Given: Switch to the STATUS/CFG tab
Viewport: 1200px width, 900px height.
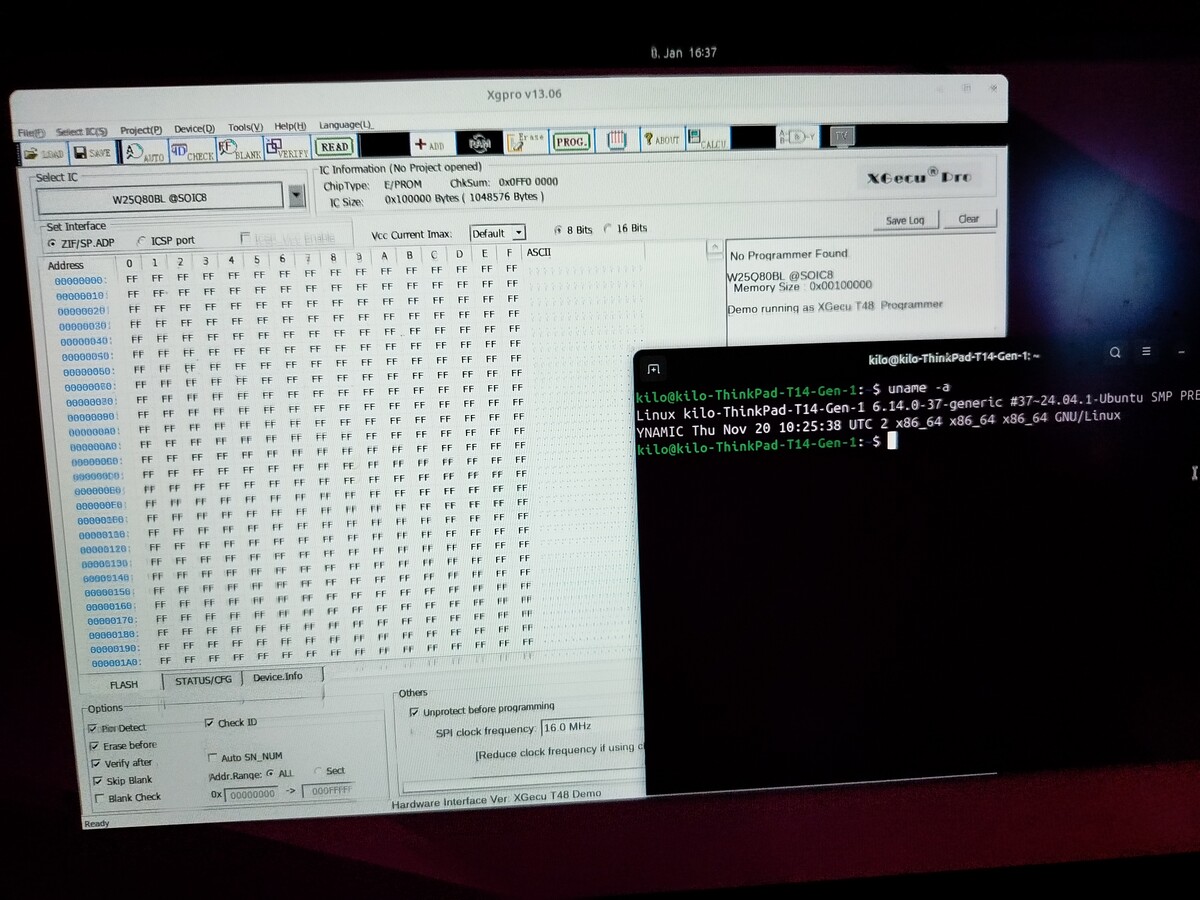Looking at the screenshot, I should 203,680.
